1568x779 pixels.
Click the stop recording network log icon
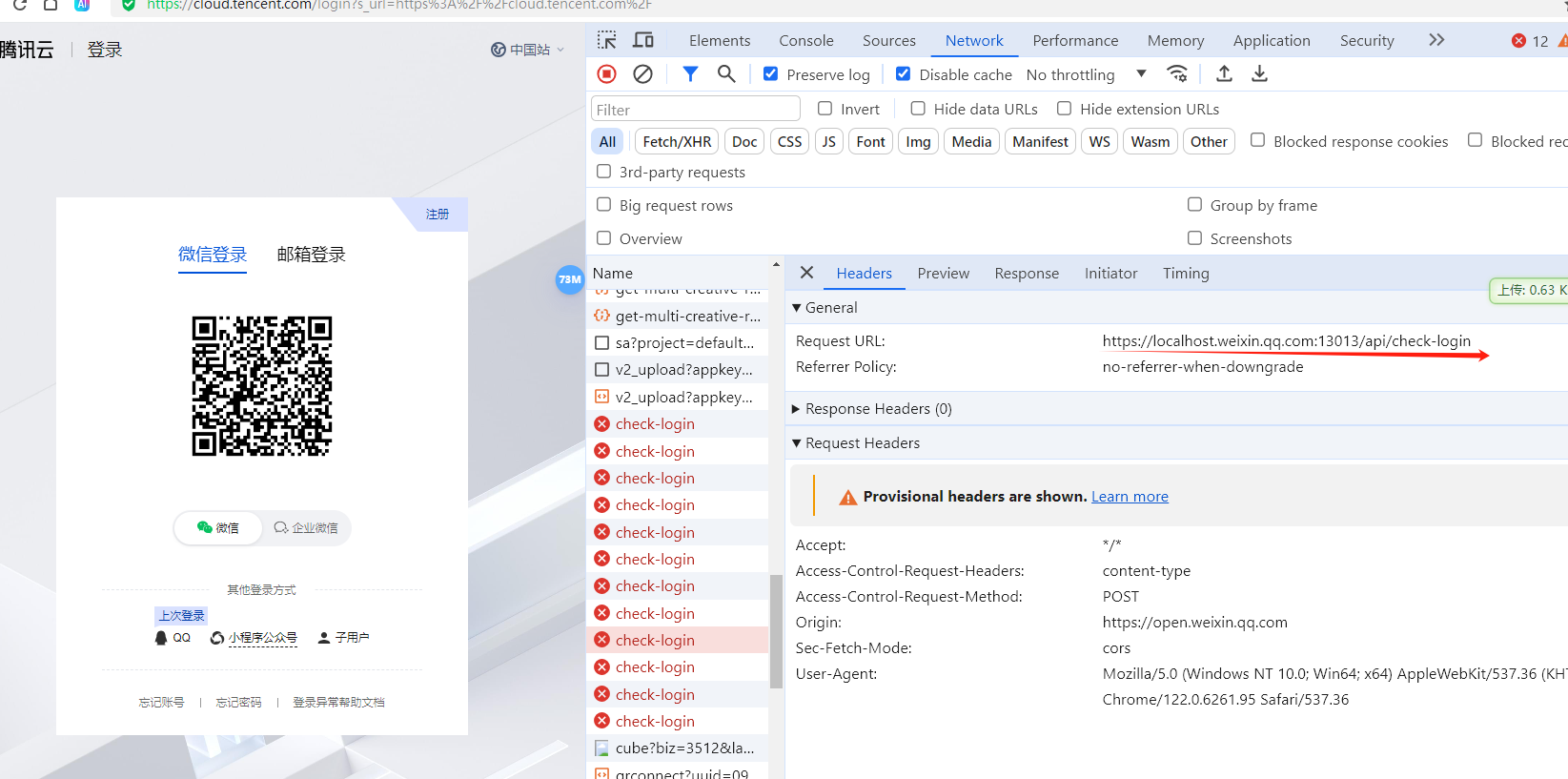click(x=606, y=74)
